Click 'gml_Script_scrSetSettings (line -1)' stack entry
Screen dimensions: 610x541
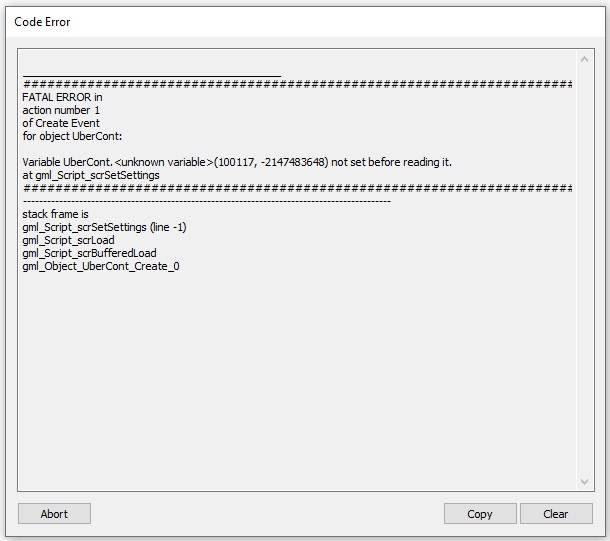(104, 228)
